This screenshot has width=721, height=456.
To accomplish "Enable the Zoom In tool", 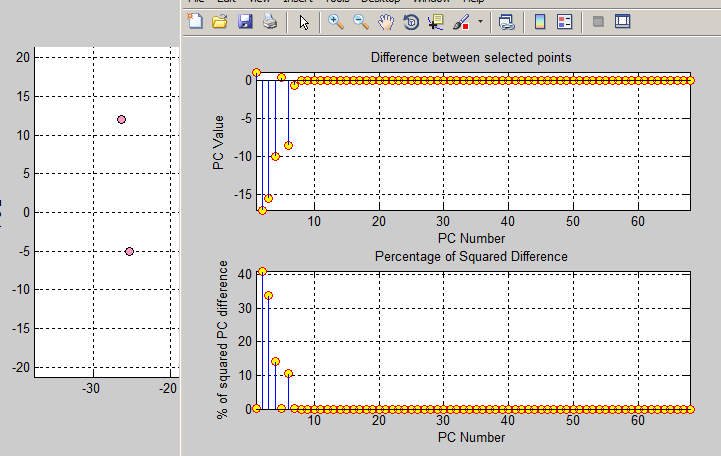I will click(336, 21).
